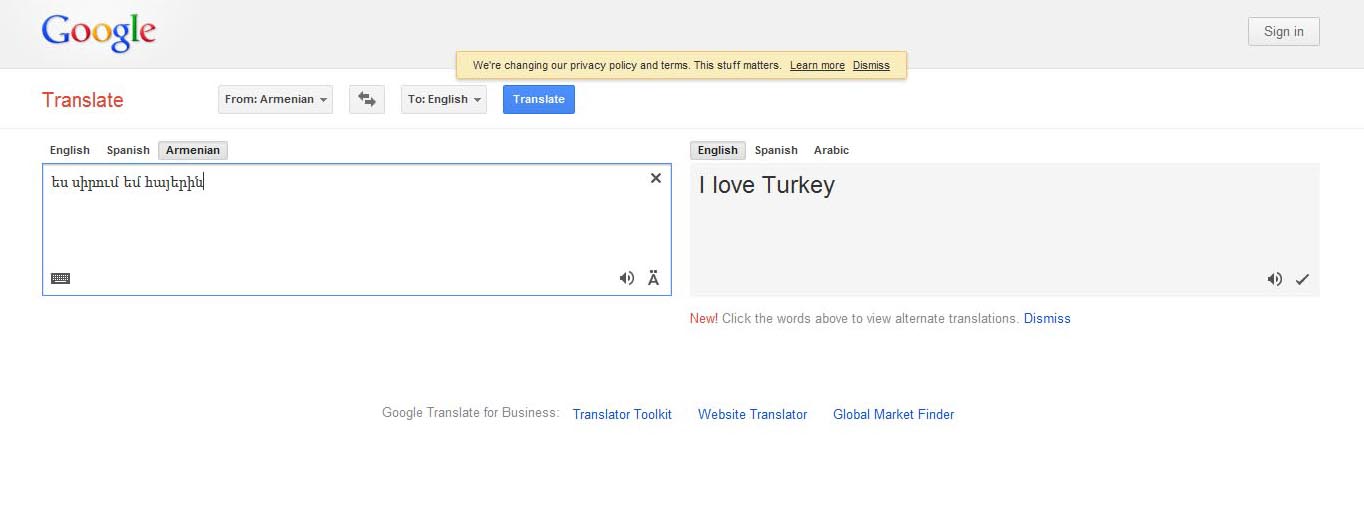The width and height of the screenshot is (1364, 520).
Task: Clear the source text with X icon
Action: (656, 178)
